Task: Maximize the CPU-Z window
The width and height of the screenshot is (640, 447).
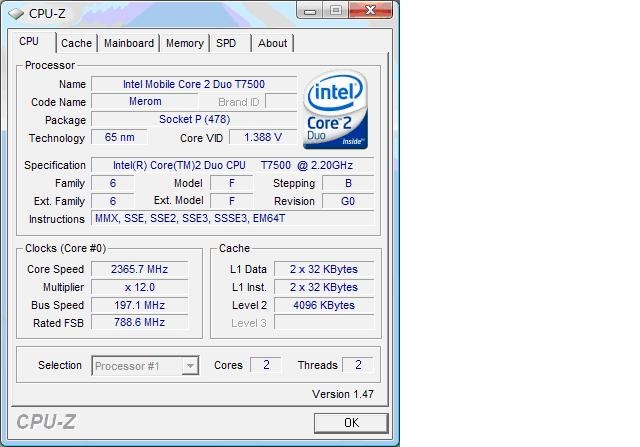Action: (x=336, y=11)
